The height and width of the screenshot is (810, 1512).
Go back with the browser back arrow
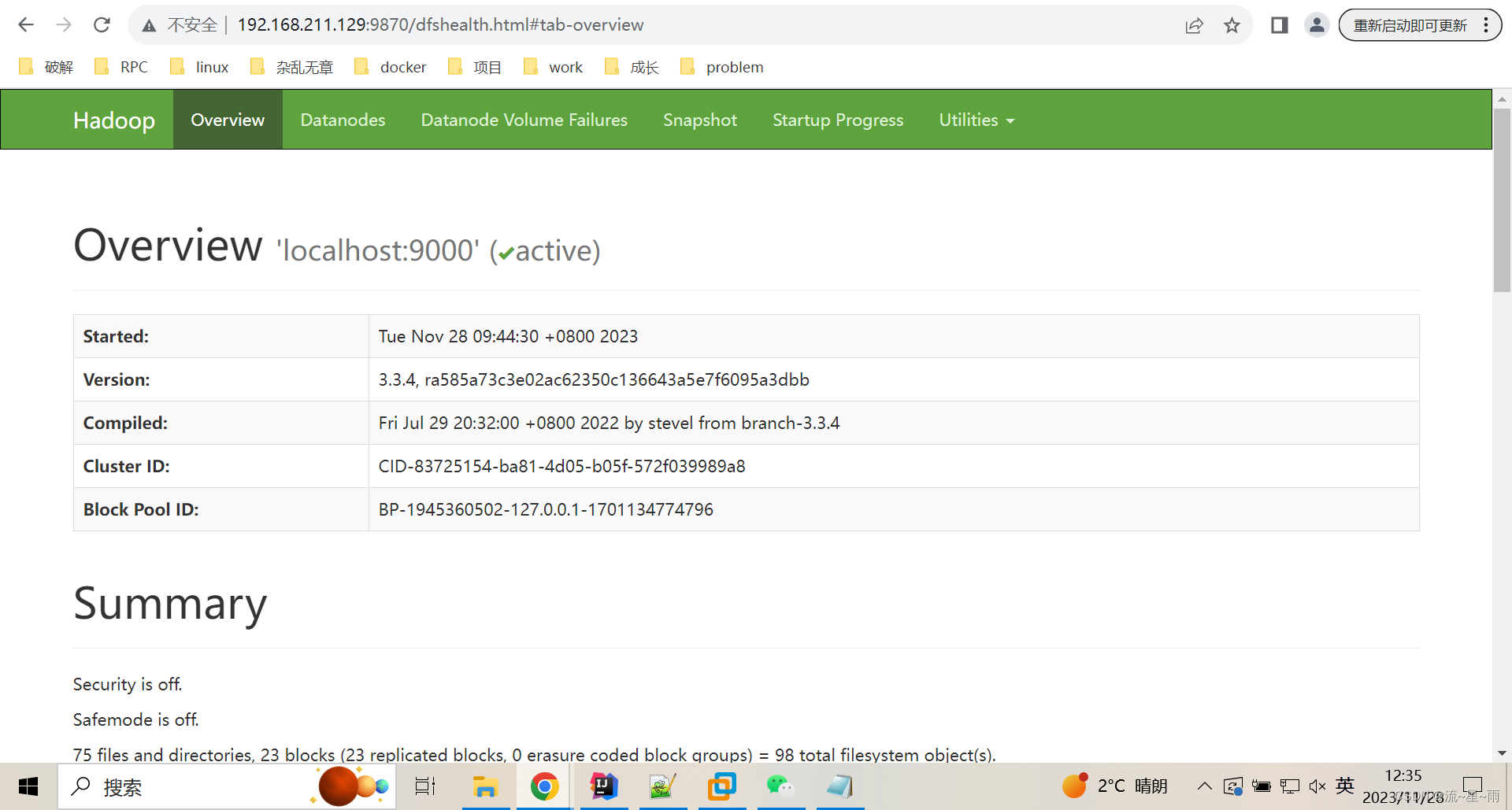26,25
